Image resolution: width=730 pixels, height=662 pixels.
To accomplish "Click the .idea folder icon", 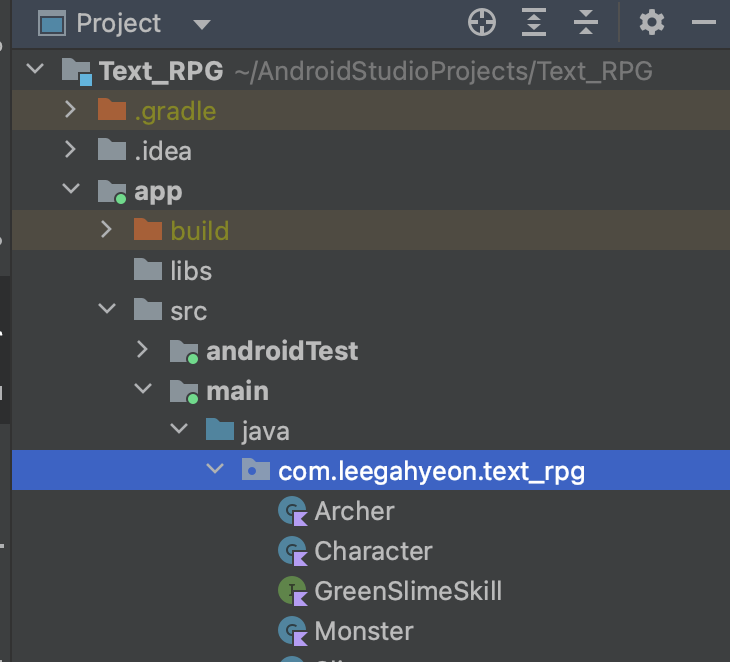I will point(112,149).
